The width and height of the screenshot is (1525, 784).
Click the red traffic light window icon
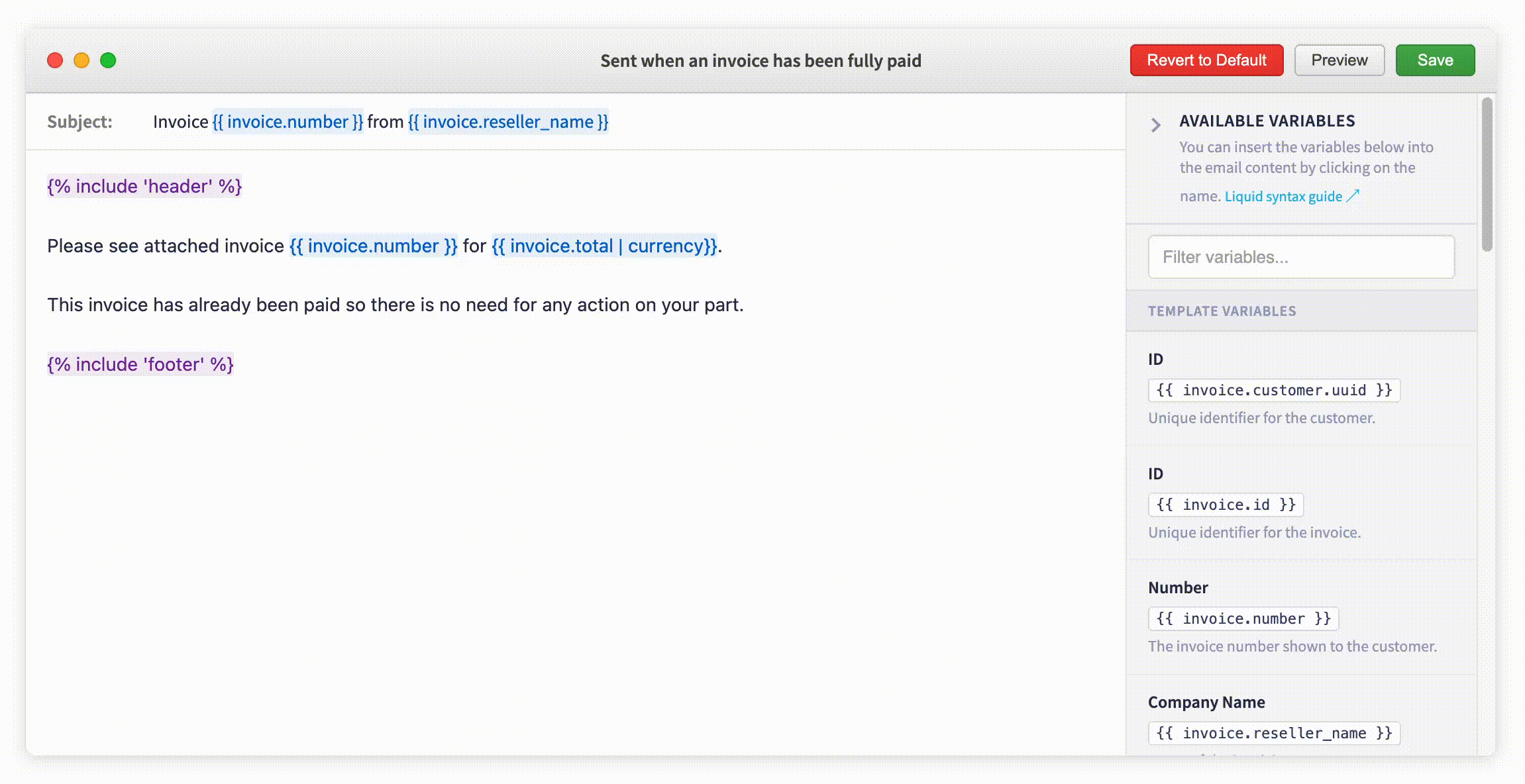tap(55, 60)
